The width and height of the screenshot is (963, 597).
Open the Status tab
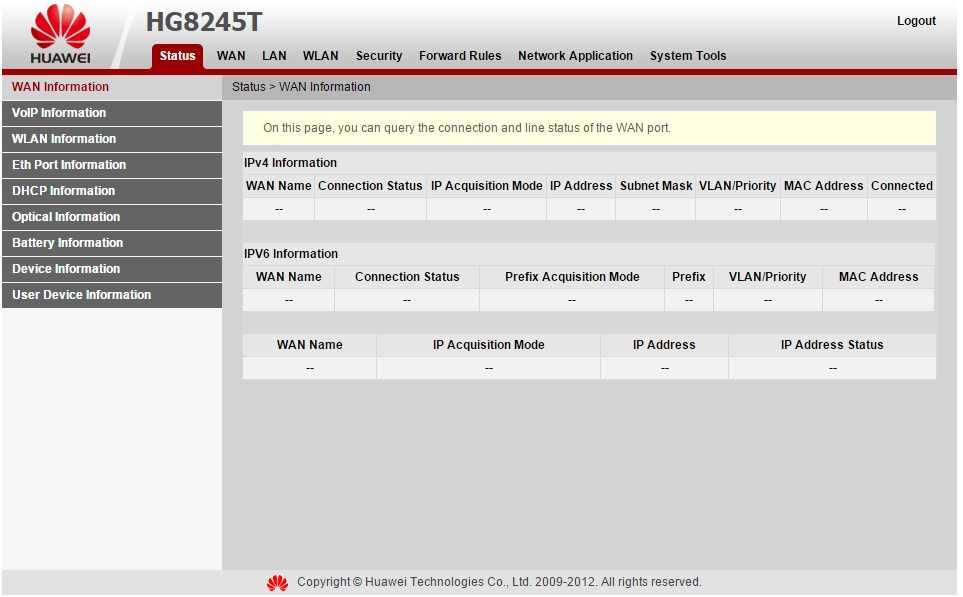point(177,56)
